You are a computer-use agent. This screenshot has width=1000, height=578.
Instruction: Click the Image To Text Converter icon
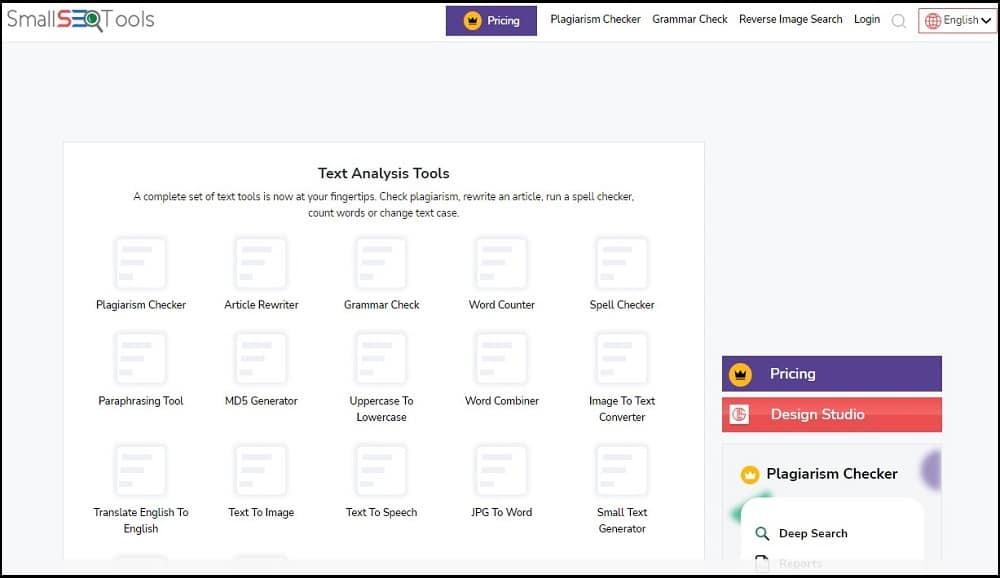622,359
